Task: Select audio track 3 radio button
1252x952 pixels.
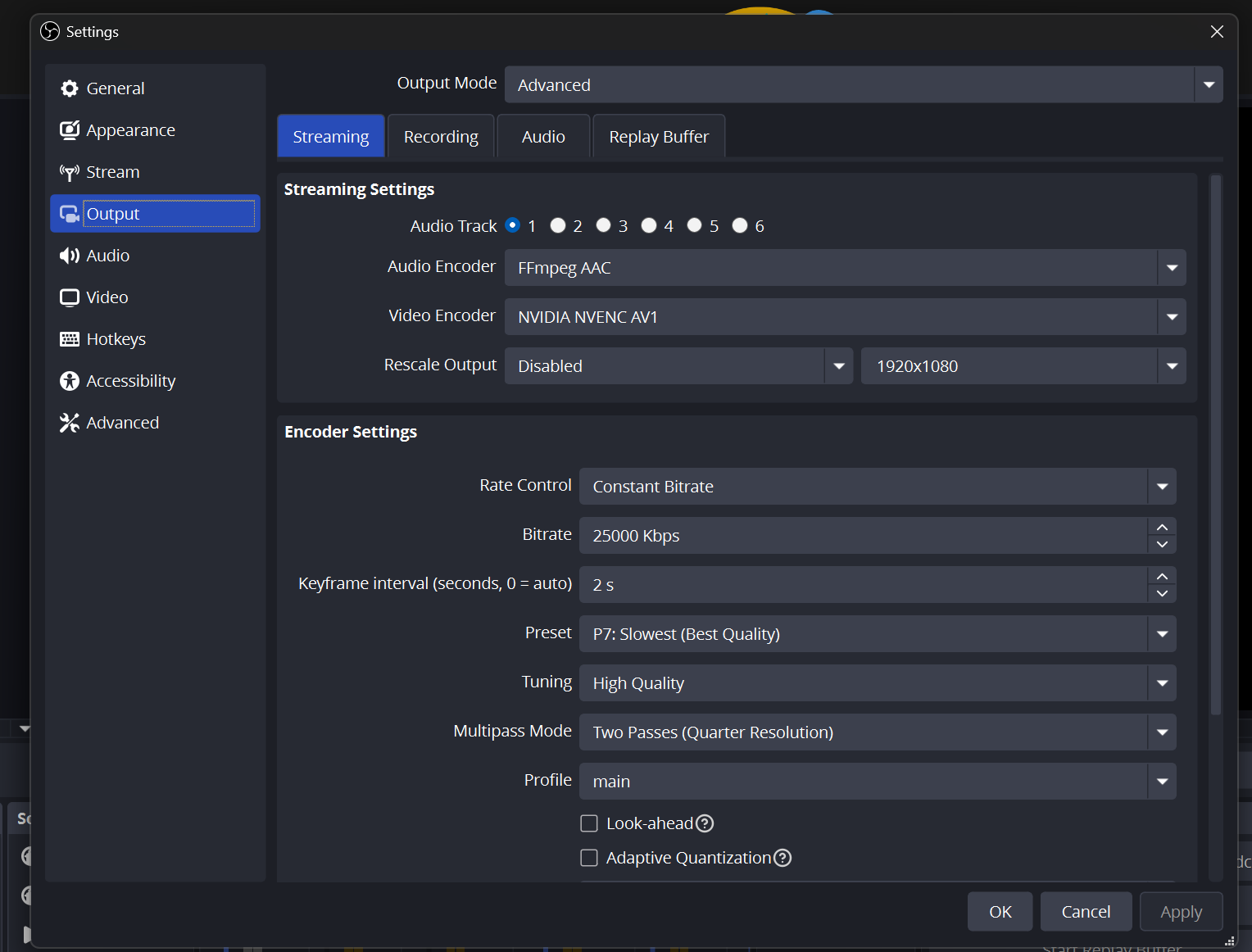Action: click(x=604, y=225)
